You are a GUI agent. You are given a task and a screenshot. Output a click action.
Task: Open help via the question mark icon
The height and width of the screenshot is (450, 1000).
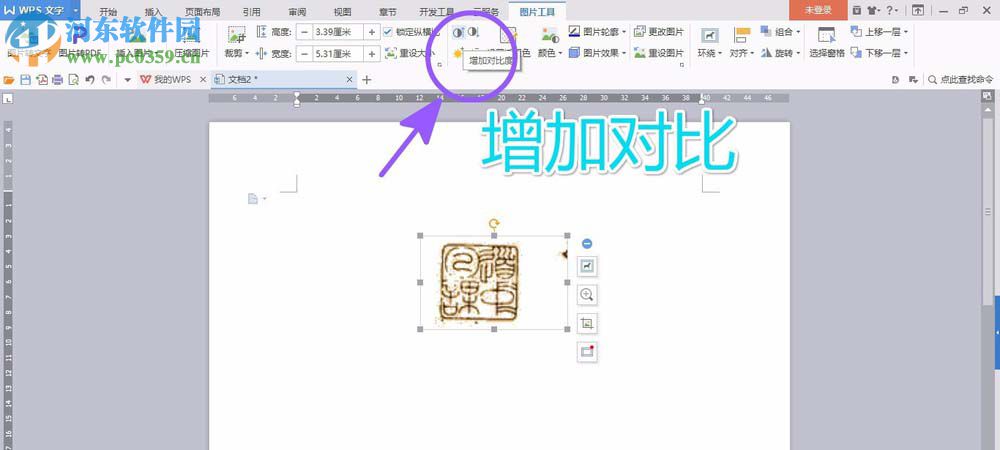pos(889,10)
